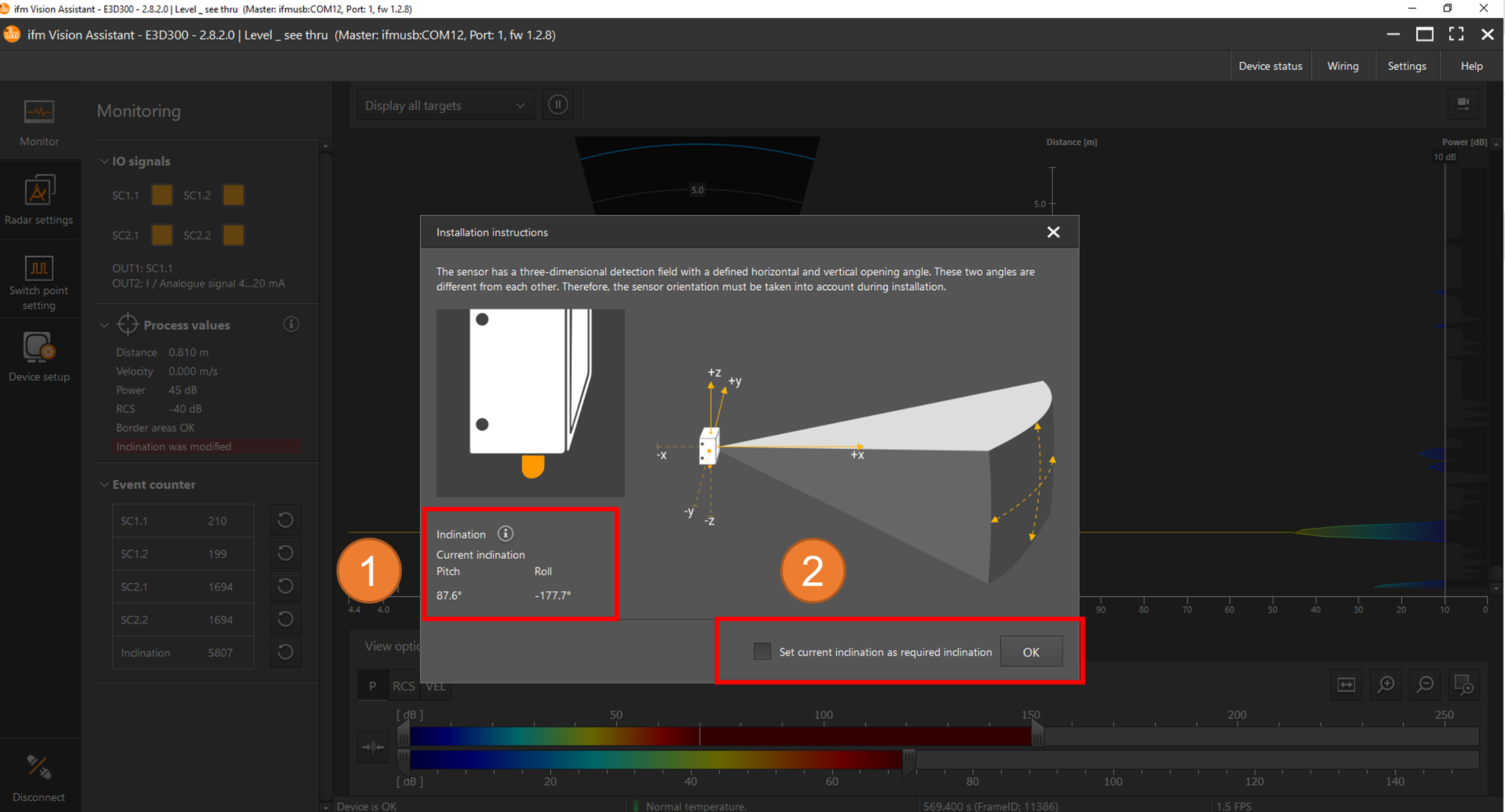The height and width of the screenshot is (812, 1505).
Task: Click the Inclination info icon in dialog
Action: (505, 534)
